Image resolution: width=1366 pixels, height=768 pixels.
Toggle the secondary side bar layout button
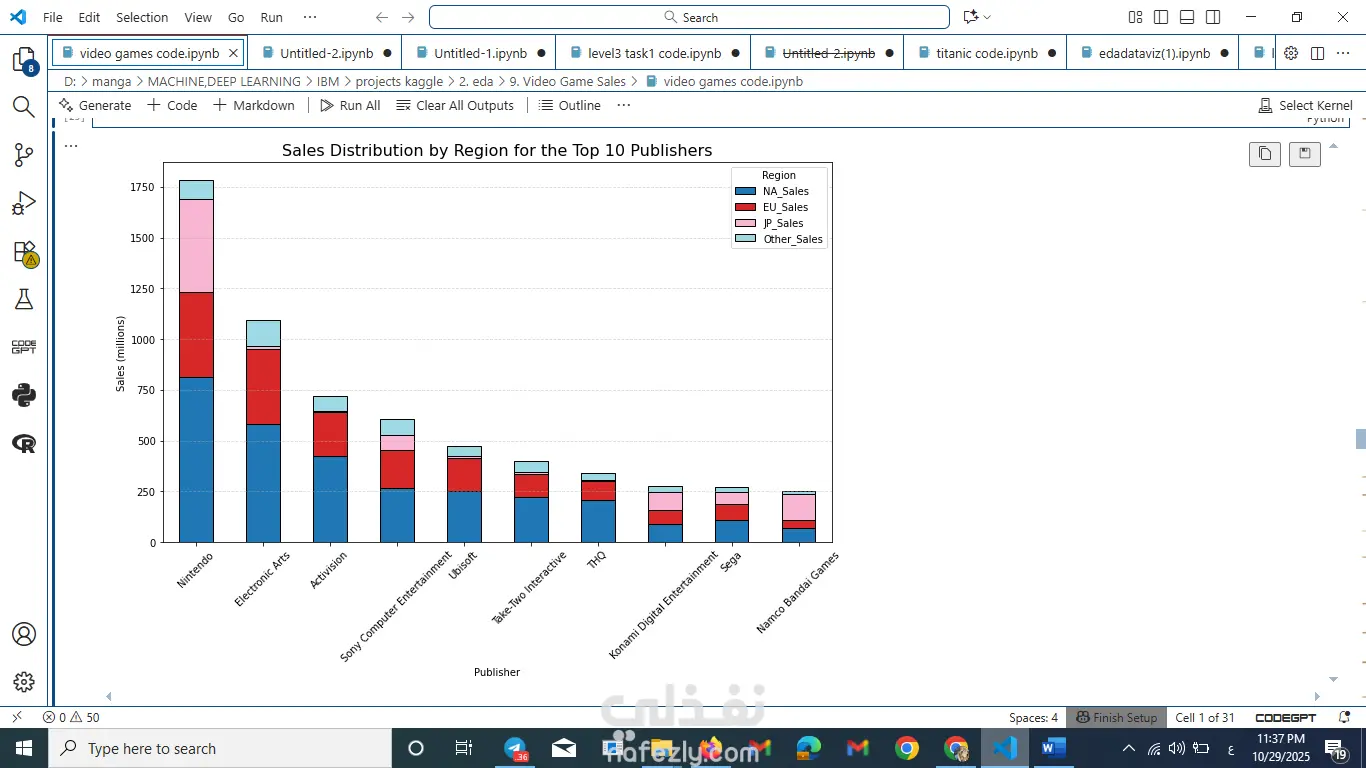tap(1213, 17)
